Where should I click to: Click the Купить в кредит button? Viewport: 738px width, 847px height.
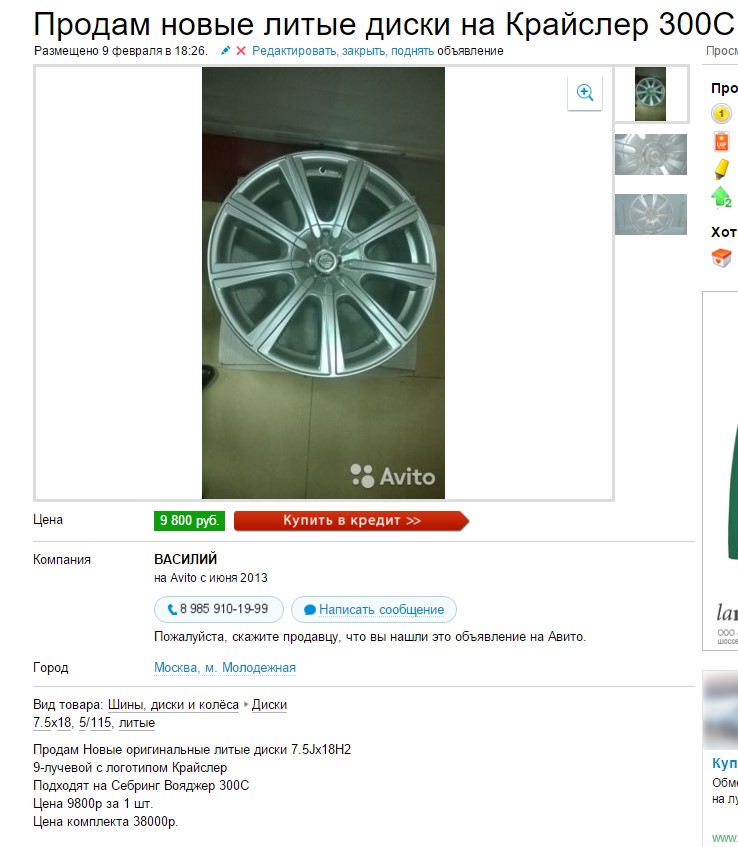[x=352, y=521]
